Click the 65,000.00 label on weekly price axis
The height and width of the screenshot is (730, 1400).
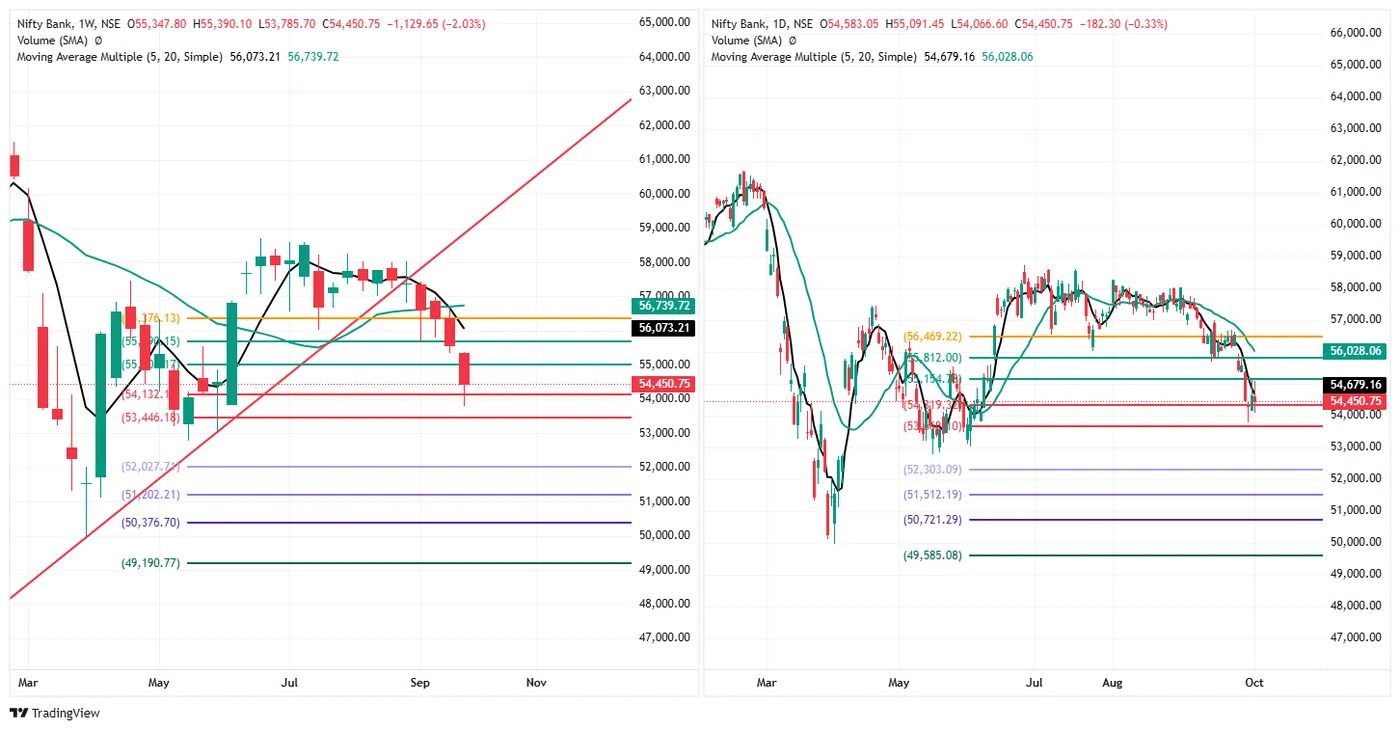tap(664, 22)
